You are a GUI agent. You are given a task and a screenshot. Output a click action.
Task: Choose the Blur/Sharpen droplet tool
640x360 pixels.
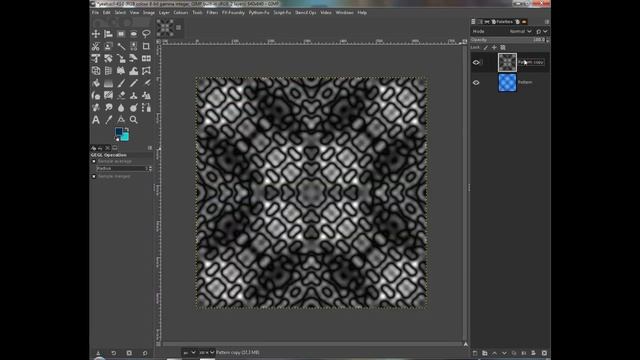pos(121,108)
